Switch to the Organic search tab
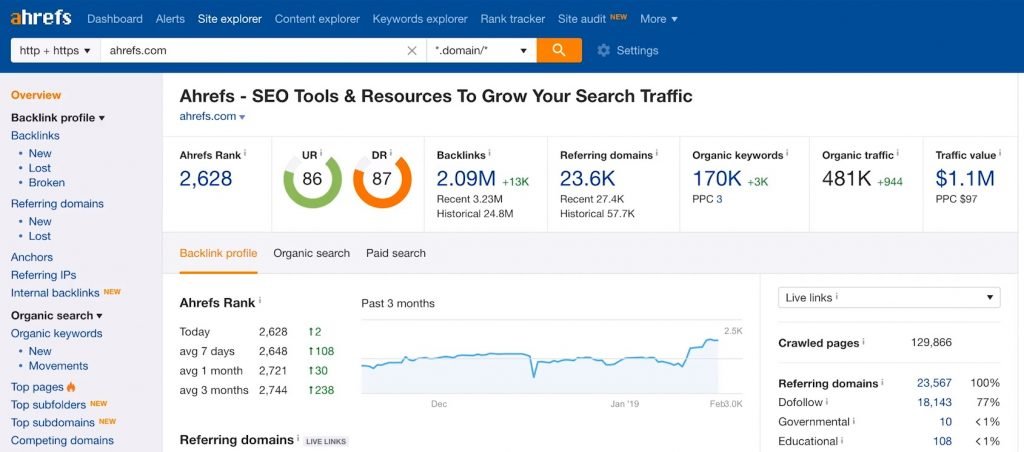1024x452 pixels. [312, 253]
